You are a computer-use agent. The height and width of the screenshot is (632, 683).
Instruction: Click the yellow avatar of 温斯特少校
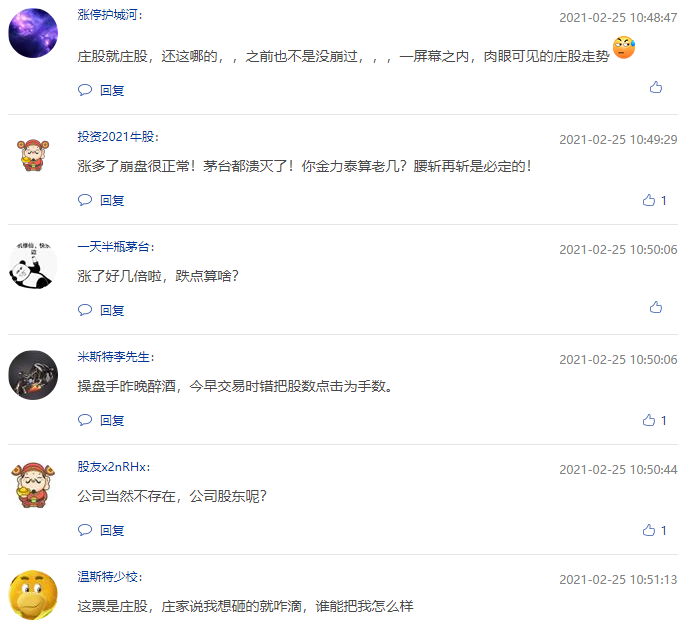pyautogui.click(x=33, y=595)
